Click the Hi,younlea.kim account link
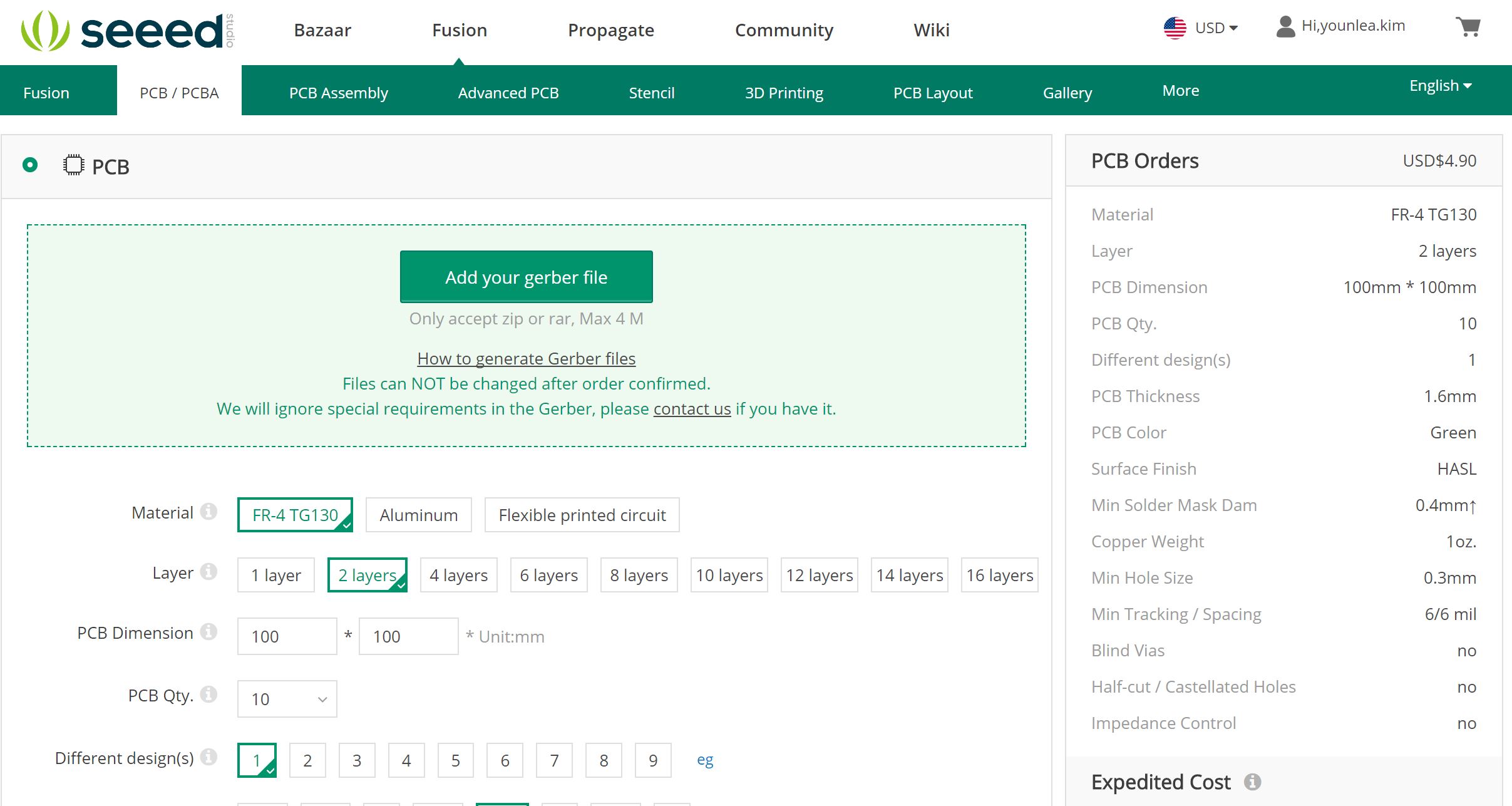Screen dimensions: 1512x806 [x=1354, y=26]
